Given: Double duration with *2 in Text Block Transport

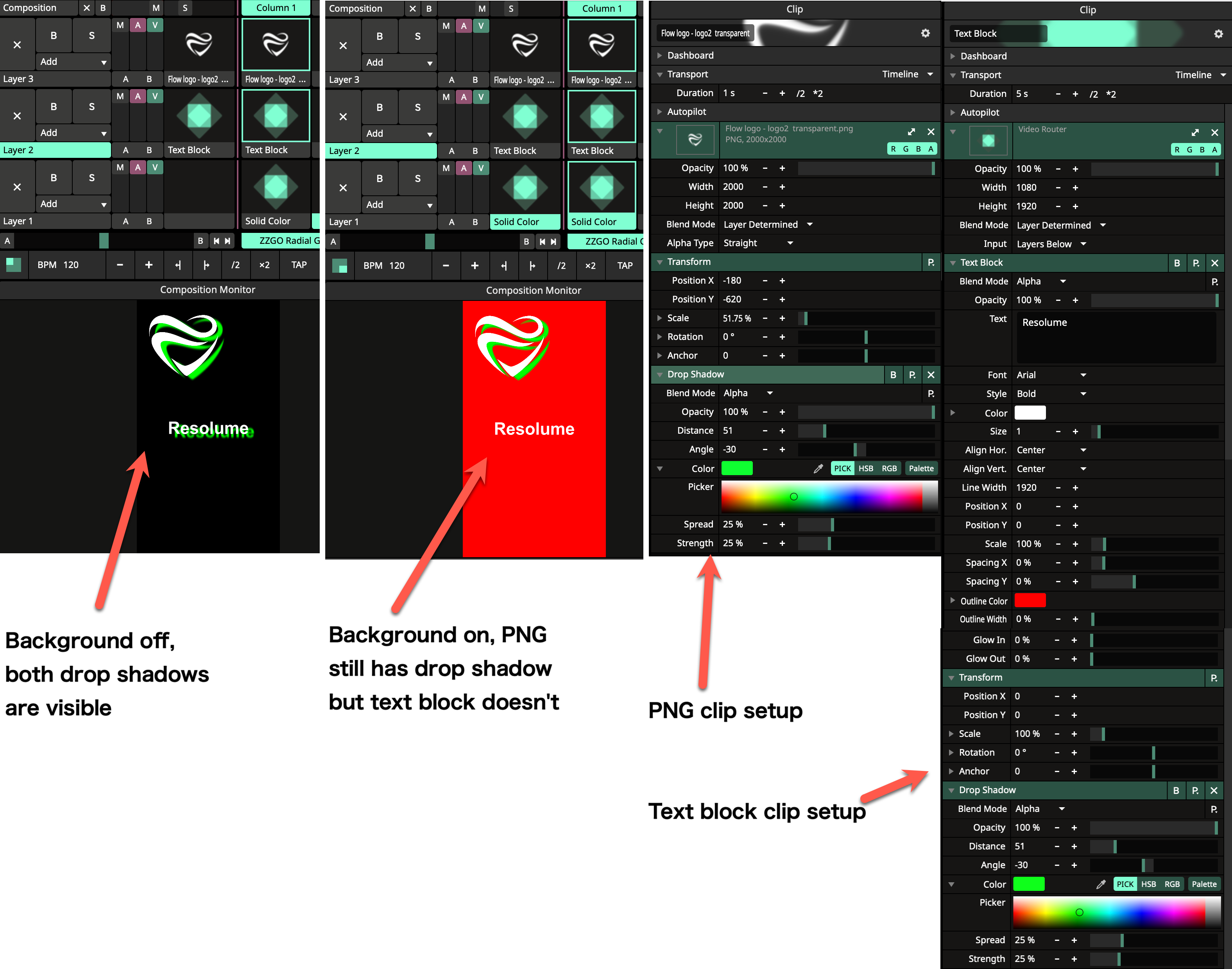Looking at the screenshot, I should click(x=1110, y=94).
